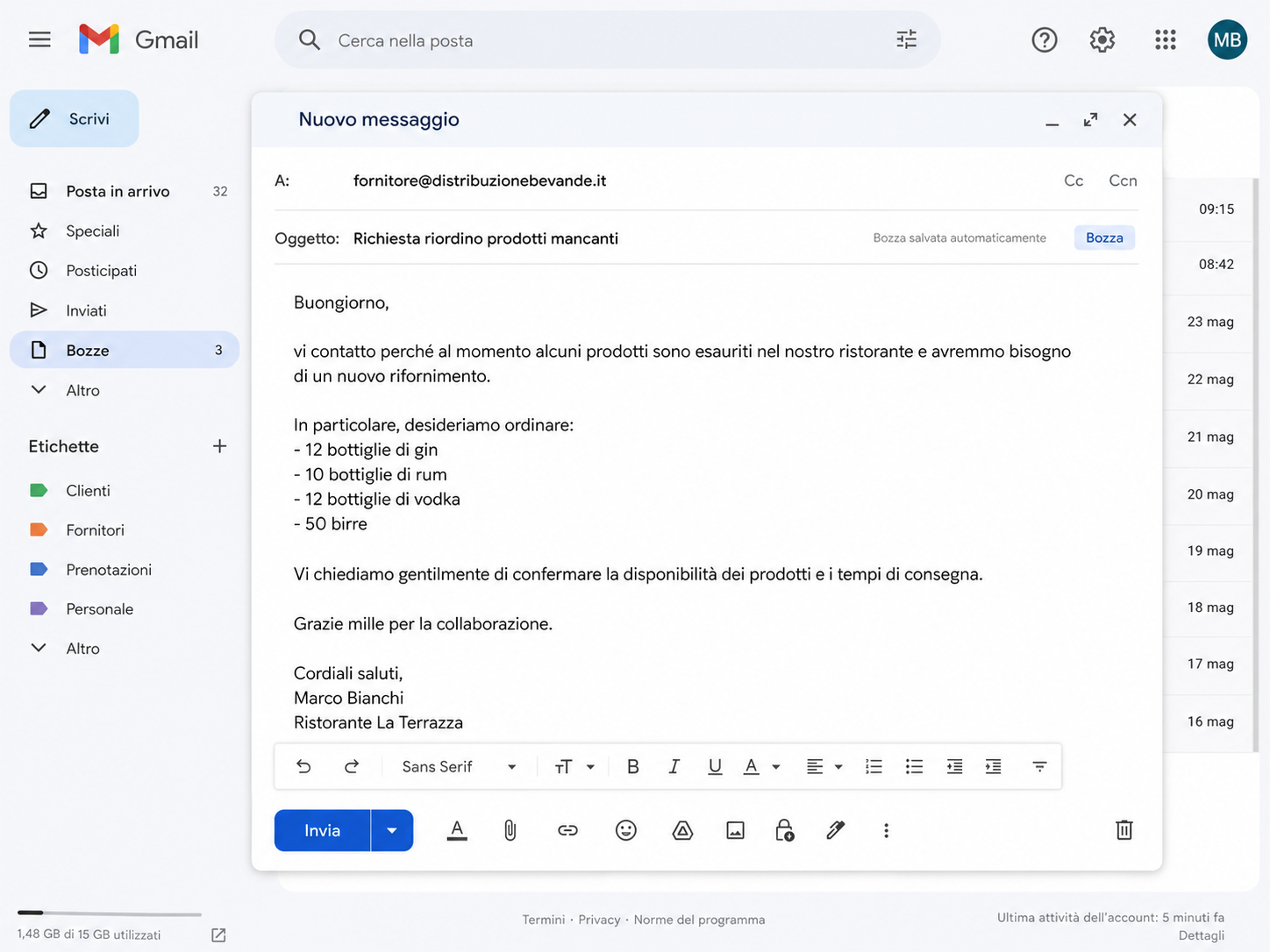Open the email received at 09:15
1270x952 pixels.
tap(1210, 209)
